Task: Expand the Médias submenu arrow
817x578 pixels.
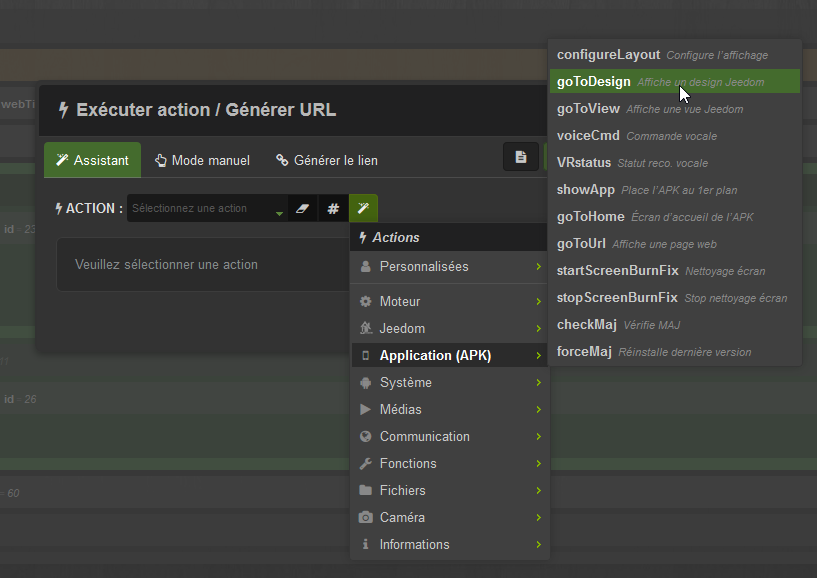Action: 539,410
